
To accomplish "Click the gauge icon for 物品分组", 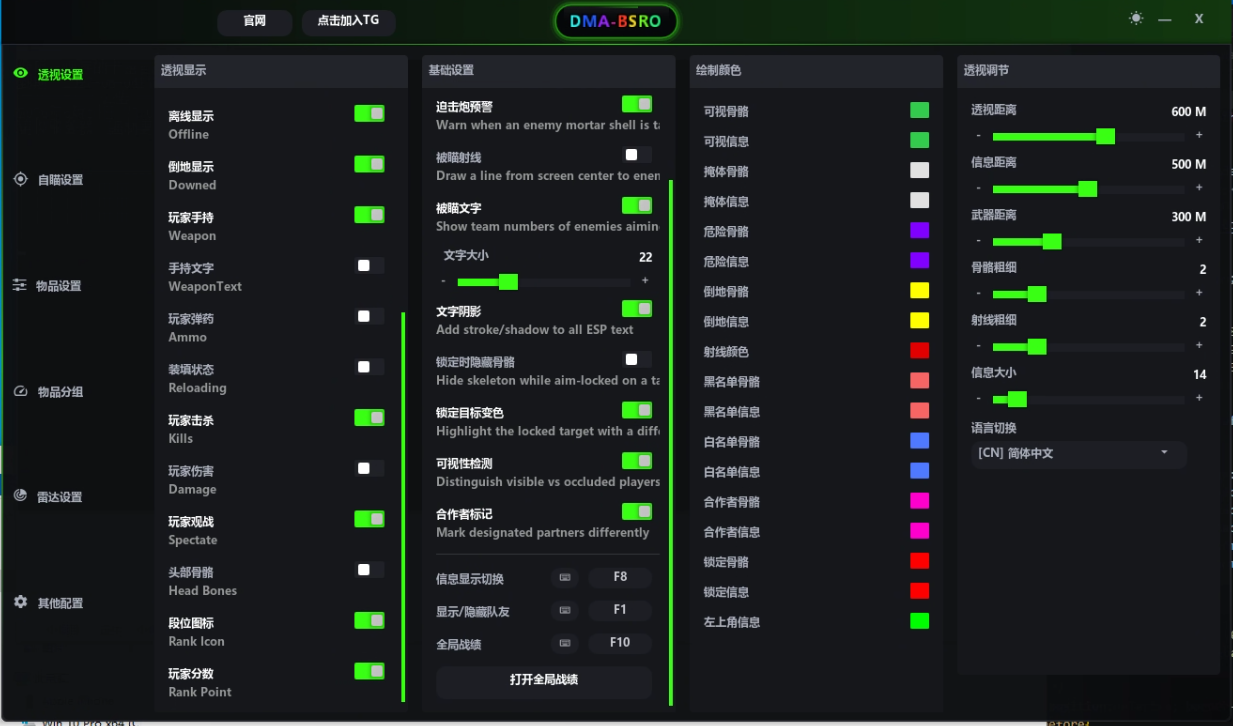I will tap(20, 391).
